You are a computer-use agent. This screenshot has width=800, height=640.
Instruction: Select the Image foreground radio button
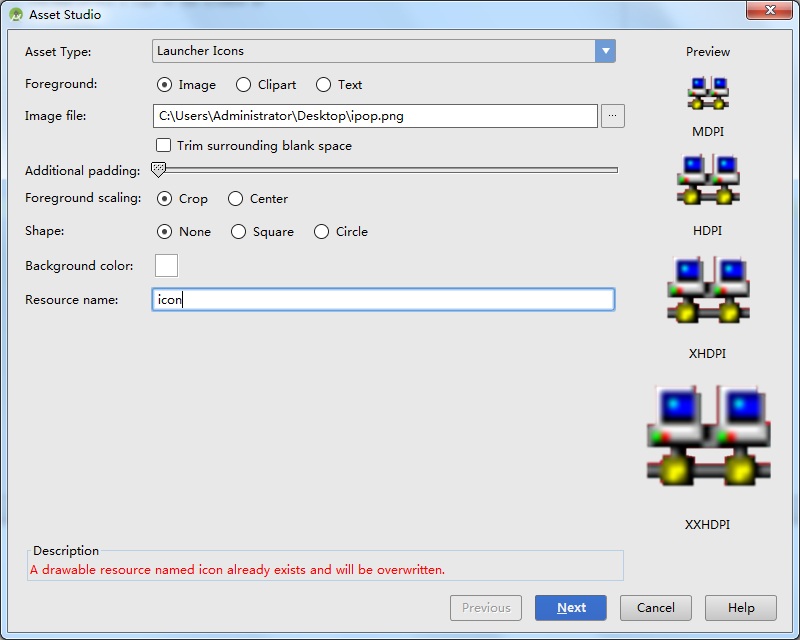(164, 85)
